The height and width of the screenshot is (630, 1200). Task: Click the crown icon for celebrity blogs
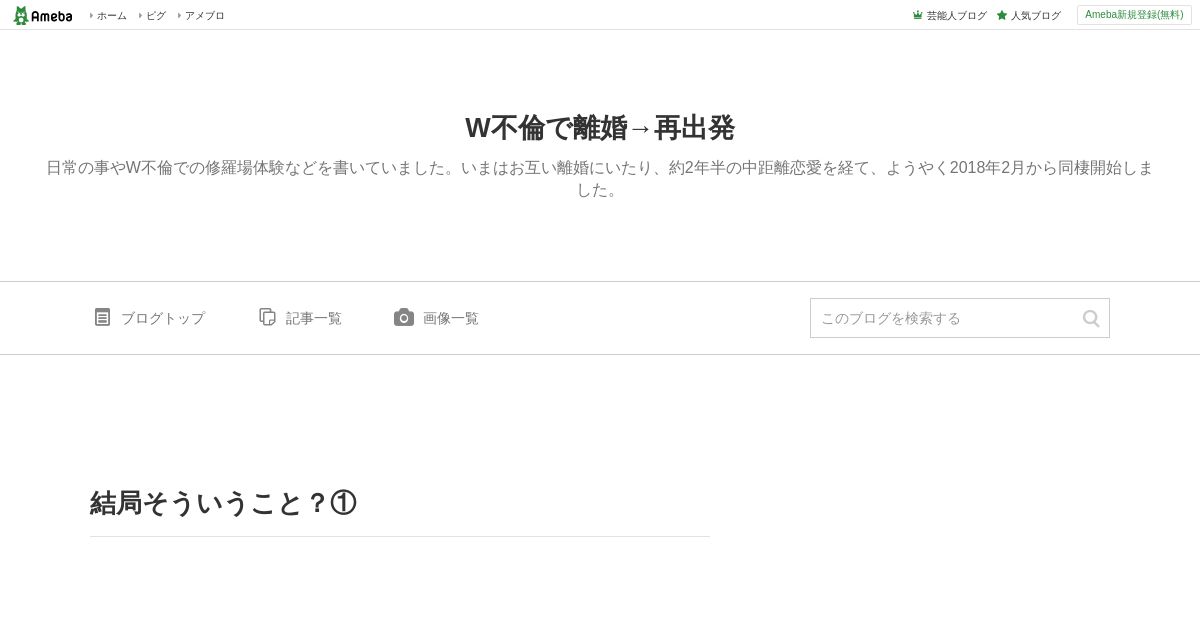click(918, 15)
